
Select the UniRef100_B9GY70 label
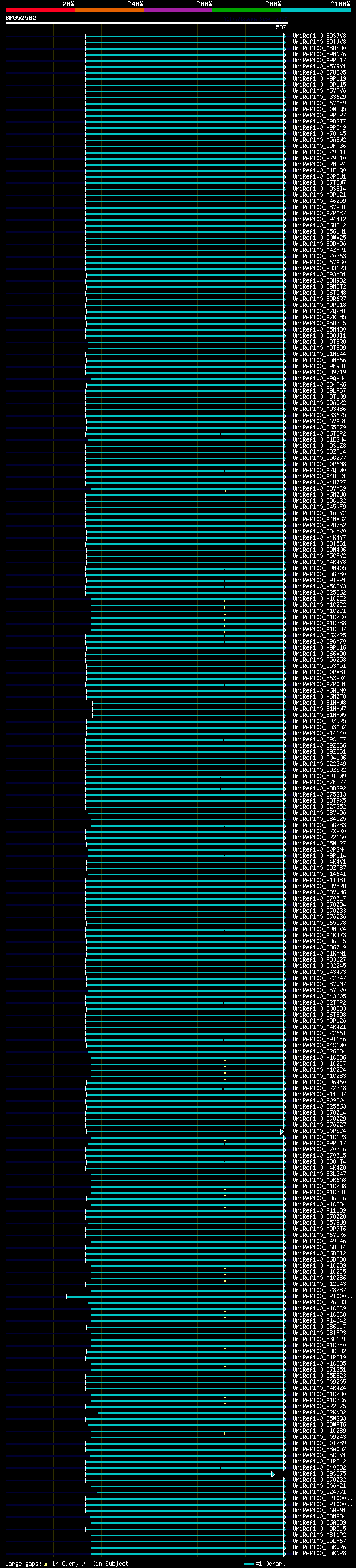coord(319,641)
